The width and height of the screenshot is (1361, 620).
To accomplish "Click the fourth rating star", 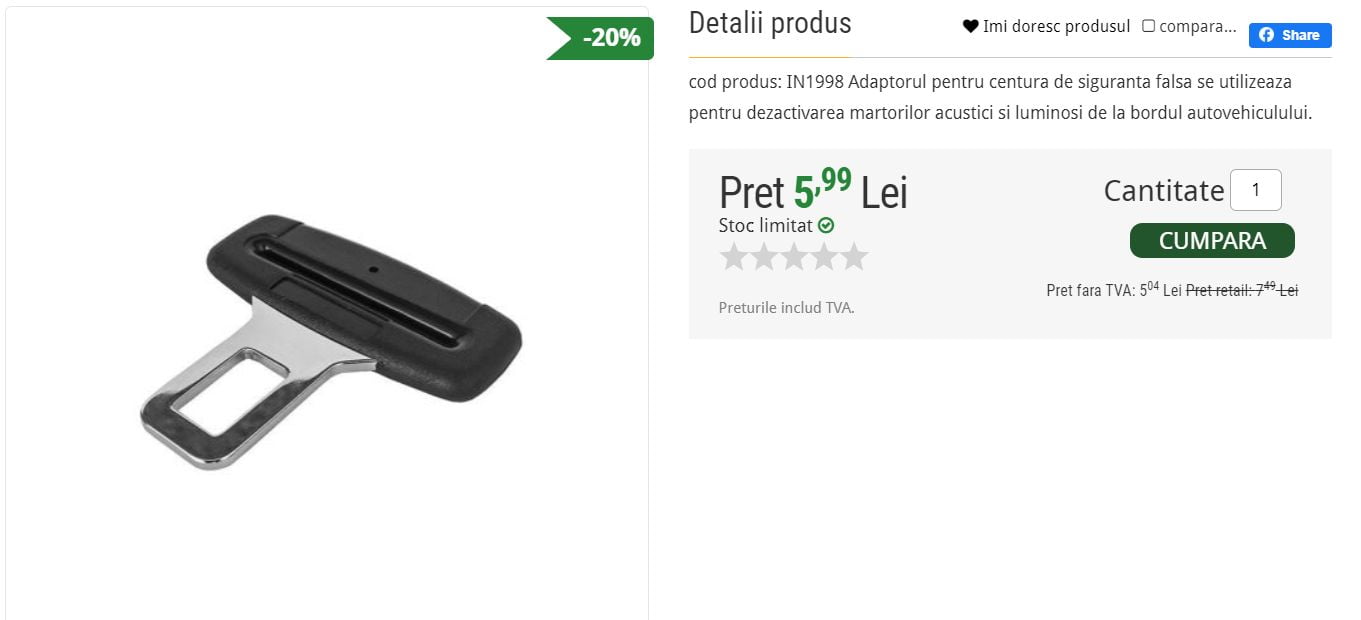I will tap(825, 257).
